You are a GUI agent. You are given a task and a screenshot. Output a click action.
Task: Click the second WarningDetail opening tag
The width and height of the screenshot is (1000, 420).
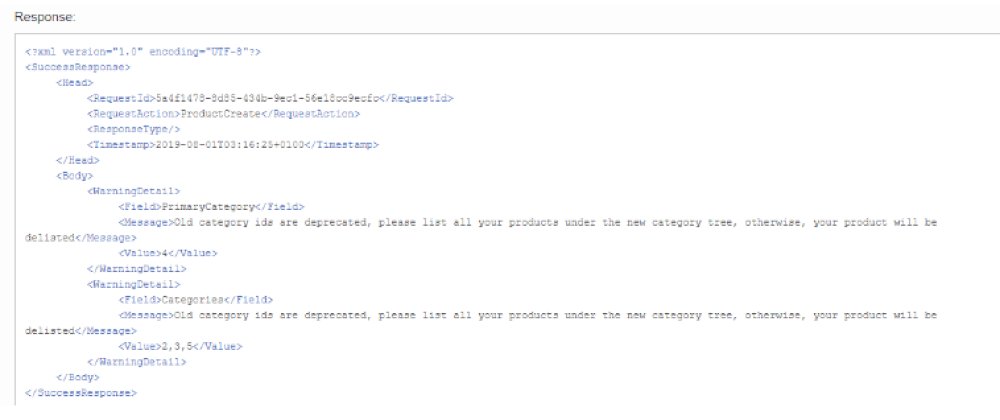point(133,284)
